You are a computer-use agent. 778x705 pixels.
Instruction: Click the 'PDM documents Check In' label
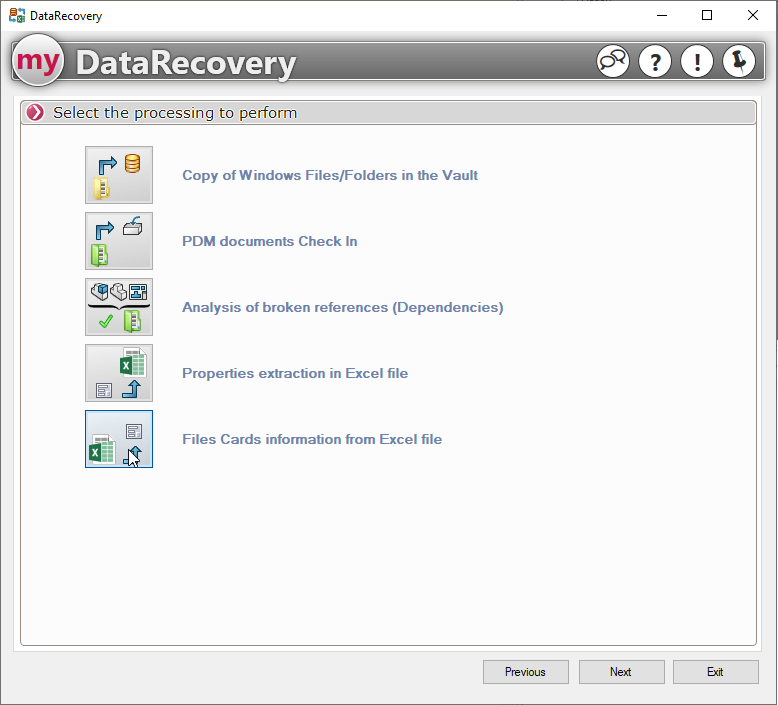(269, 241)
